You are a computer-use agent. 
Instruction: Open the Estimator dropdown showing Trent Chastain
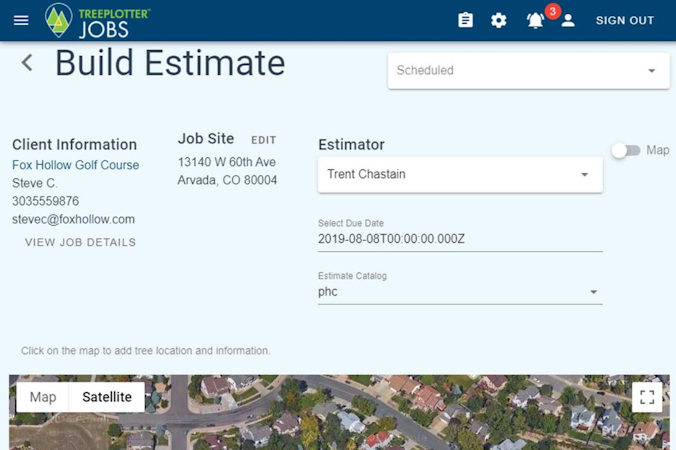point(460,175)
